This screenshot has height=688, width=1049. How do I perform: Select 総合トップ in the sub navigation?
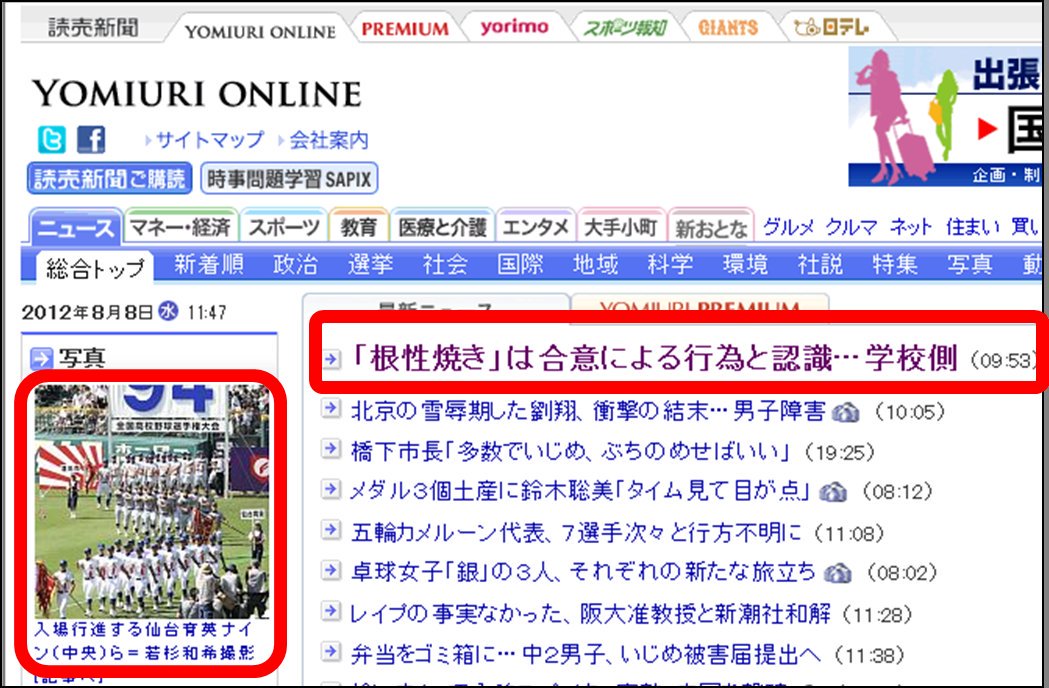click(x=95, y=268)
